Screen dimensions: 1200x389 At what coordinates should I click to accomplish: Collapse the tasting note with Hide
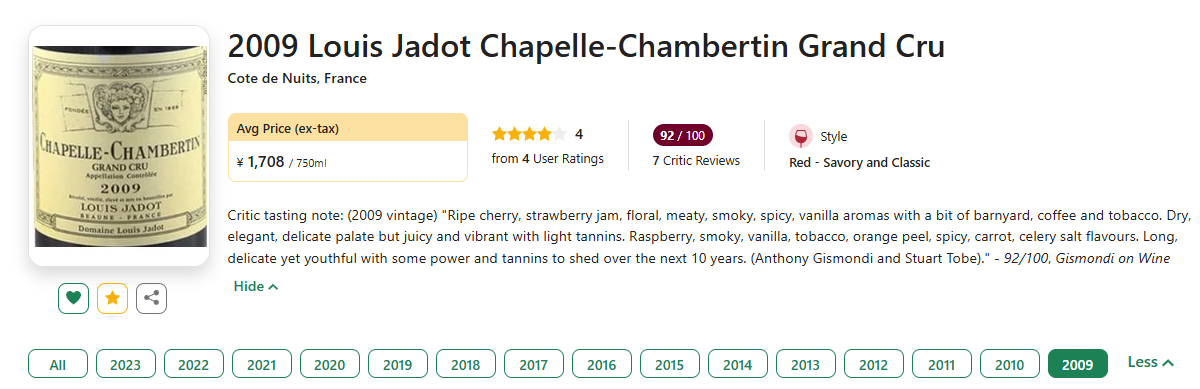coord(256,287)
